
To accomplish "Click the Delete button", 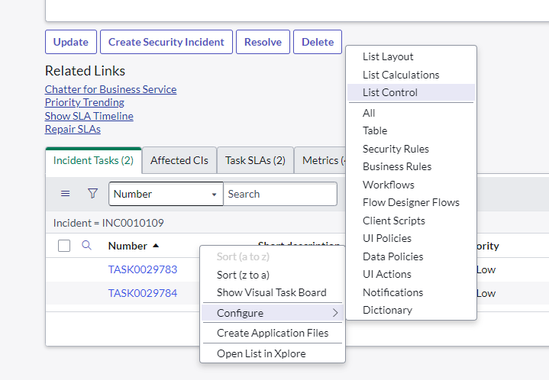I will [318, 42].
